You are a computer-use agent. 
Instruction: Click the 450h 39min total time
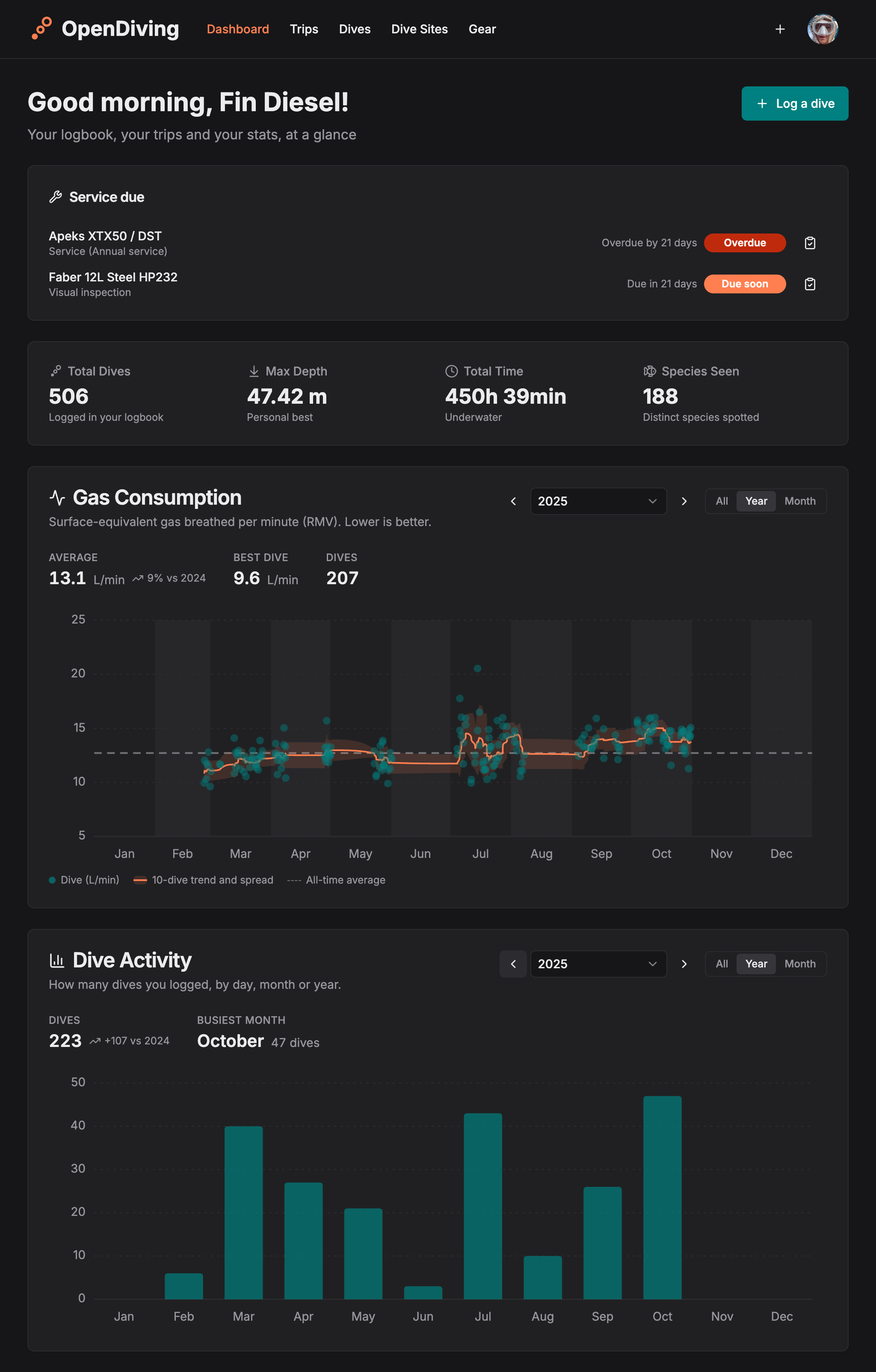coord(506,396)
